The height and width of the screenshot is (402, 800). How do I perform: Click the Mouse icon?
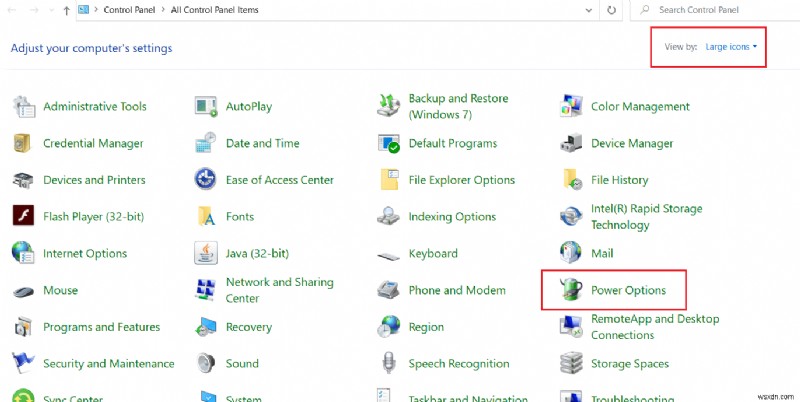point(24,291)
